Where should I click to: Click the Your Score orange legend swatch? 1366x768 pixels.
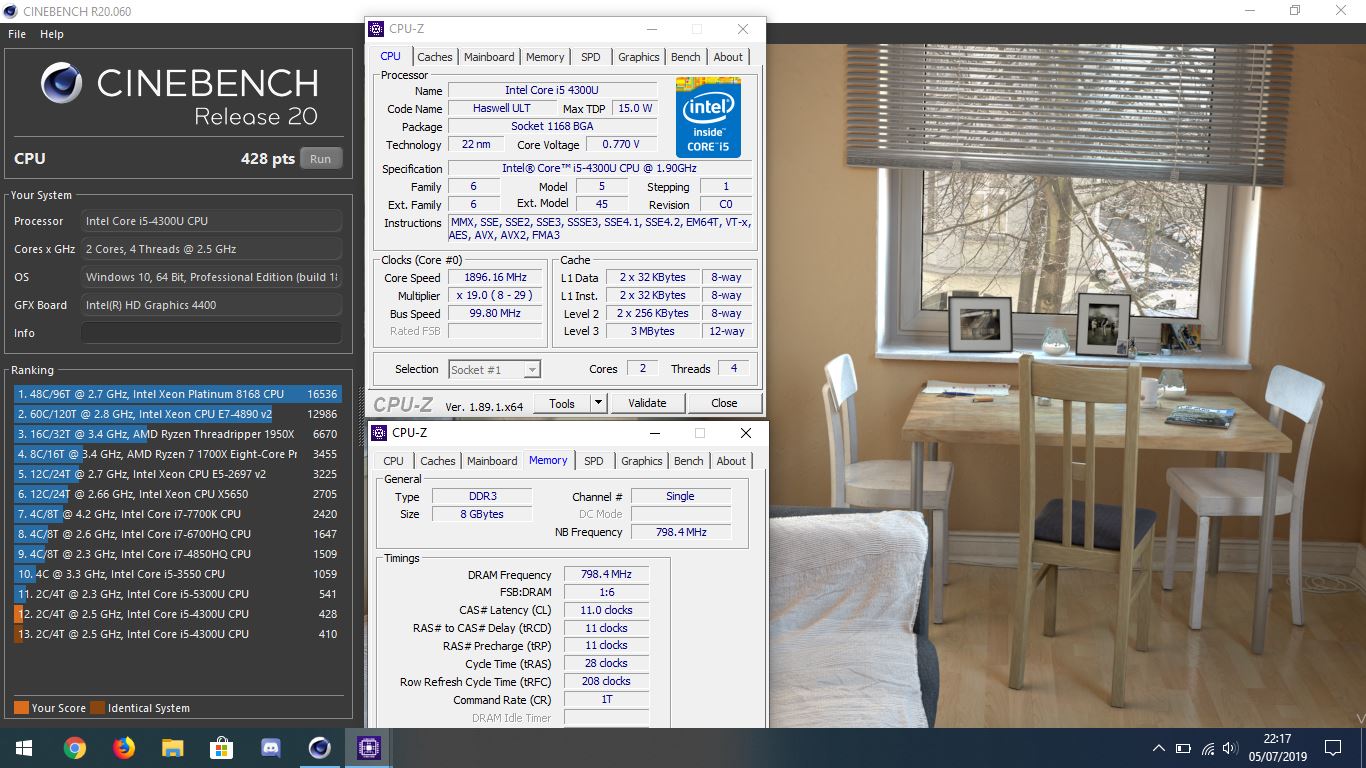(x=21, y=708)
